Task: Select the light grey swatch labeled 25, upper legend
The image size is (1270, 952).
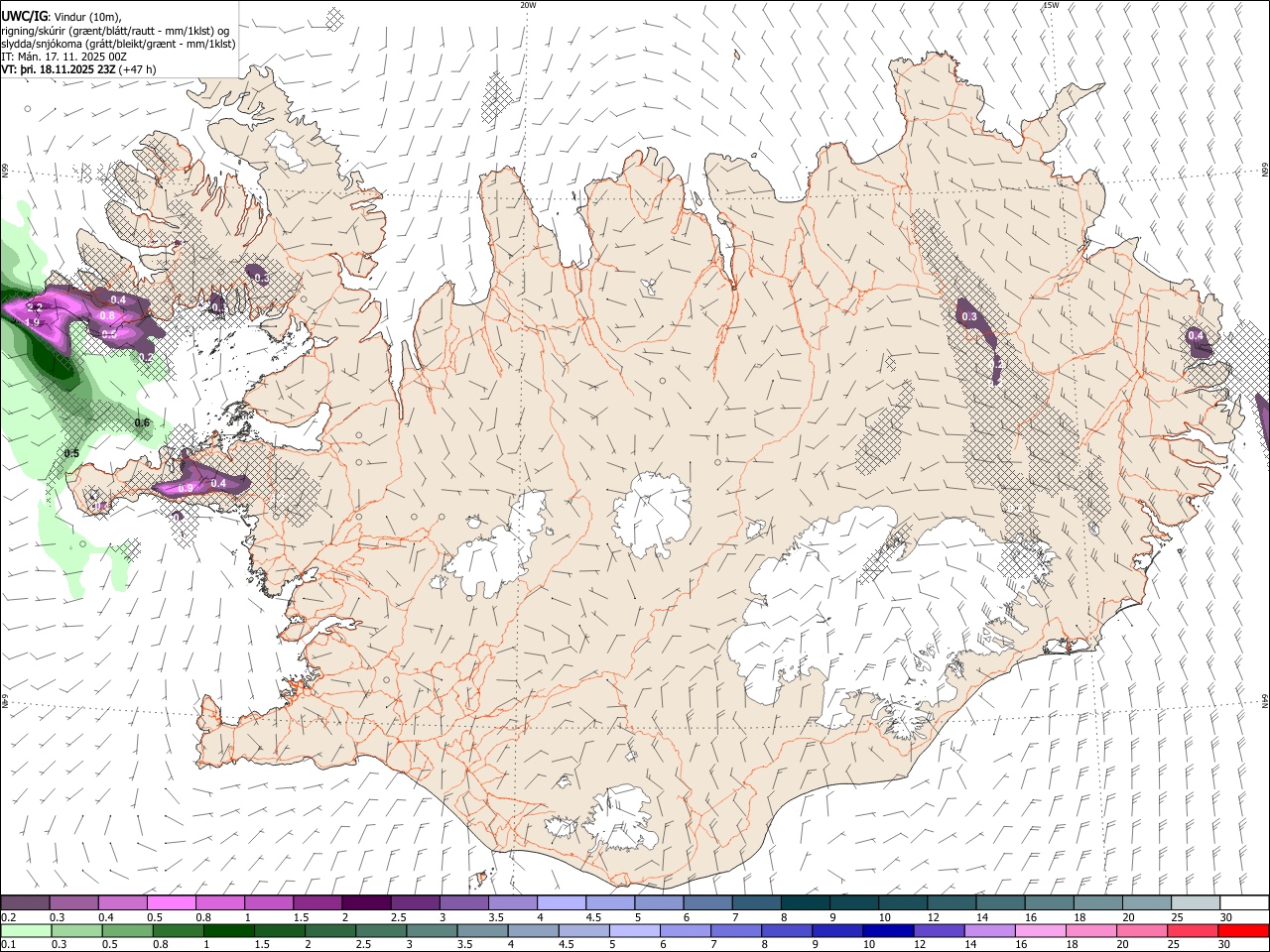Action: coord(1196,903)
